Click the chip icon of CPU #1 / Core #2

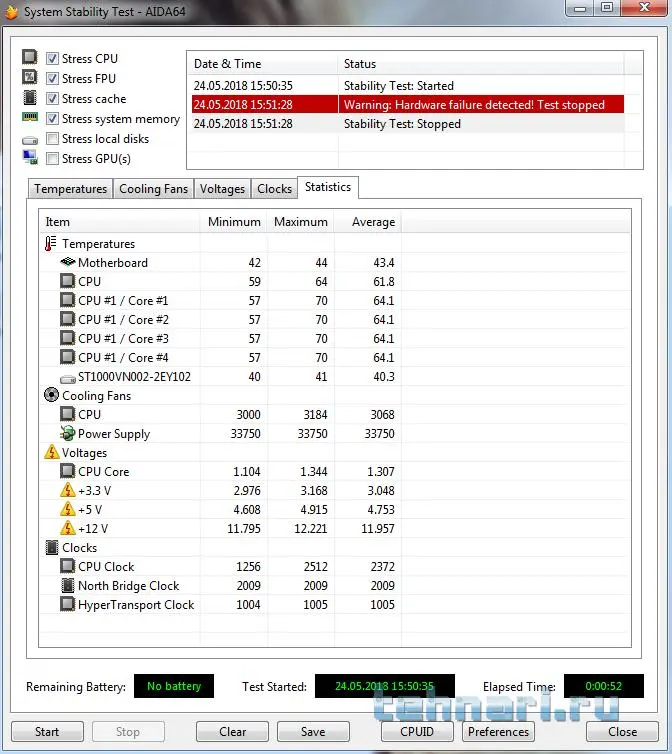pyautogui.click(x=68, y=319)
